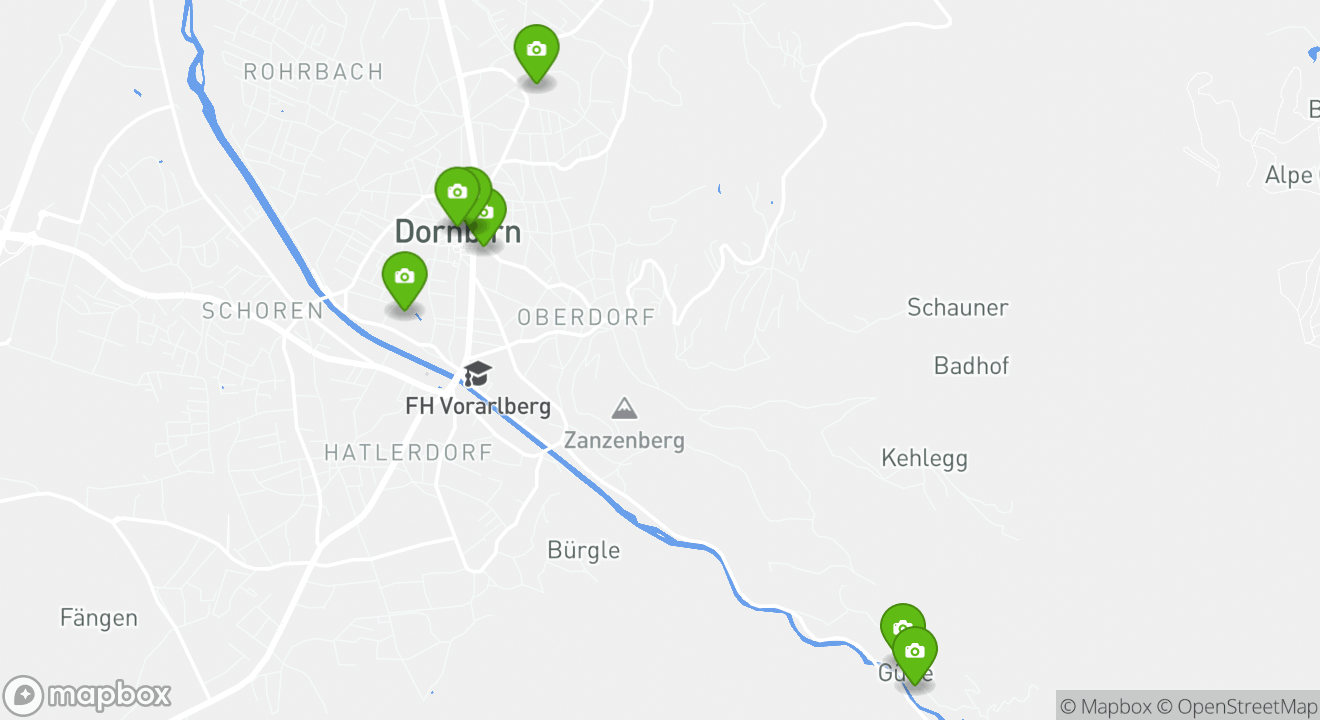
Task: Click the camera pin covering Dornbirn's letter 'i'
Action: (486, 217)
